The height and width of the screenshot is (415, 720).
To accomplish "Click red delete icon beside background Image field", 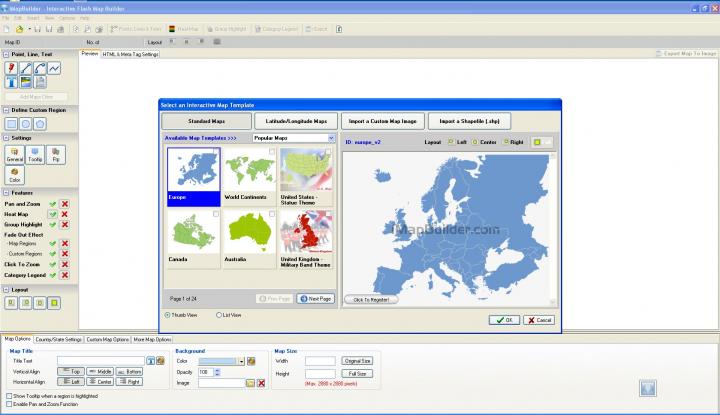I will click(x=261, y=383).
